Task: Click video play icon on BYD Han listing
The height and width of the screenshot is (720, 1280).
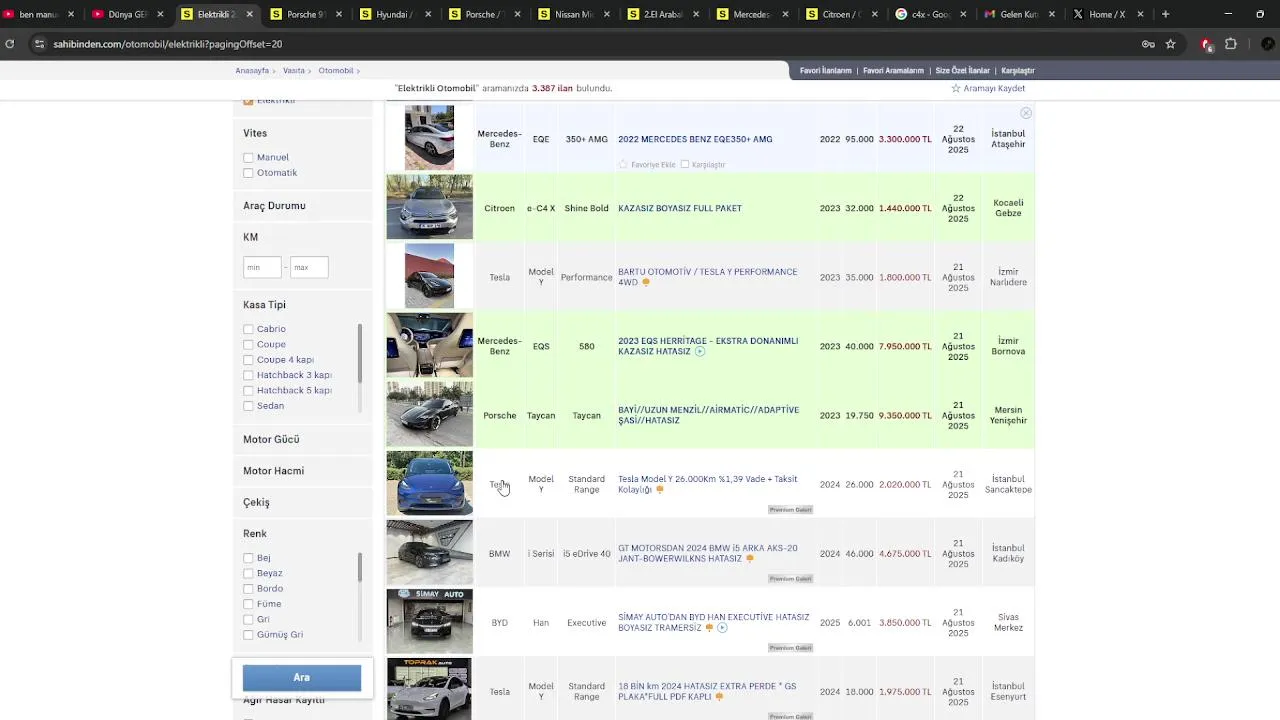Action: click(x=722, y=627)
